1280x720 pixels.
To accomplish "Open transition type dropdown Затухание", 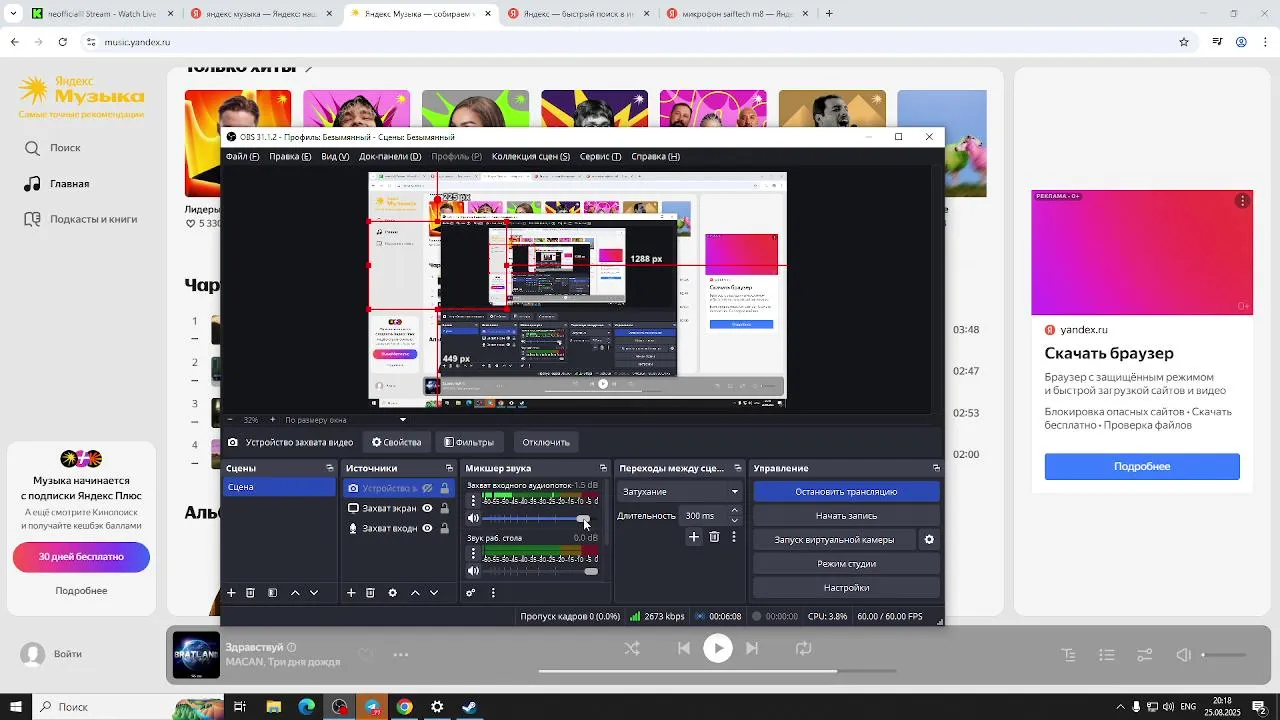I will pyautogui.click(x=680, y=491).
